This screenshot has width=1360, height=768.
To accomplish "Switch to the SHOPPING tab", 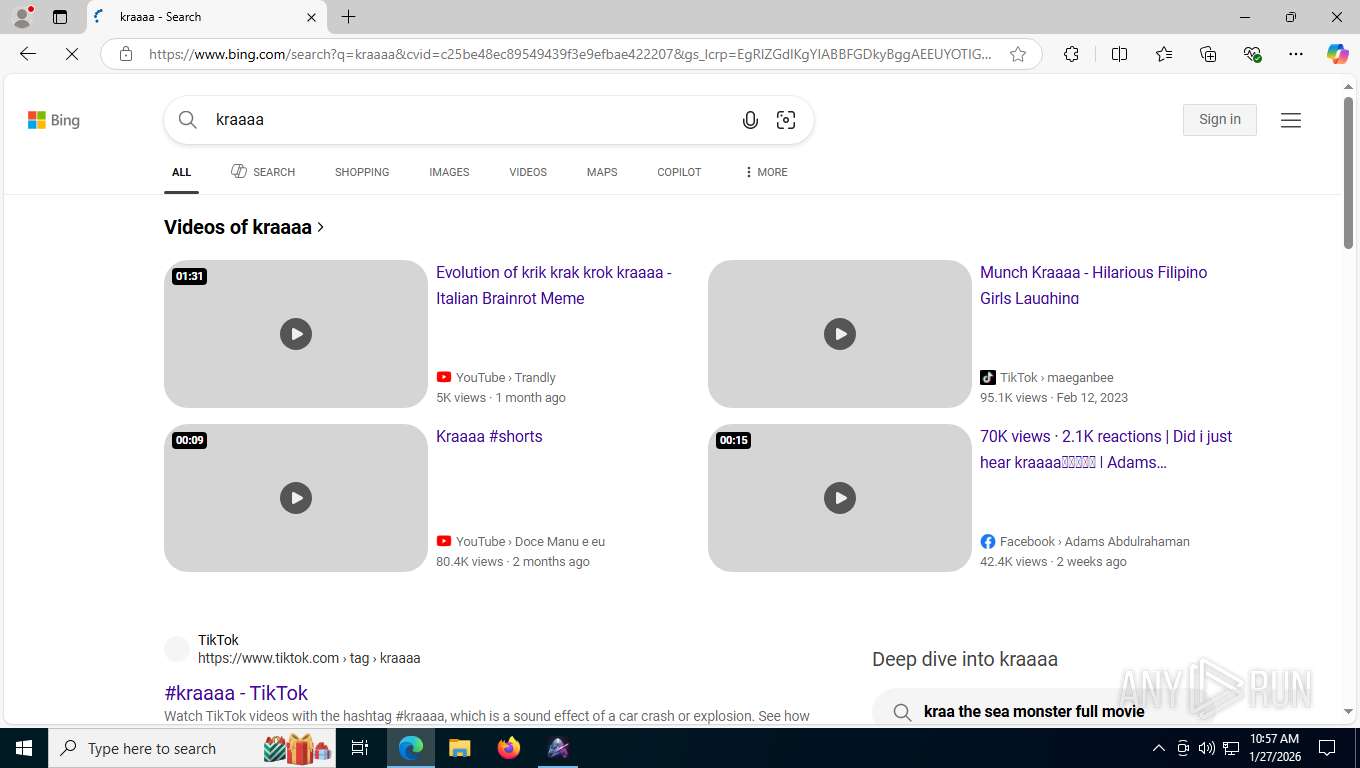I will (362, 172).
